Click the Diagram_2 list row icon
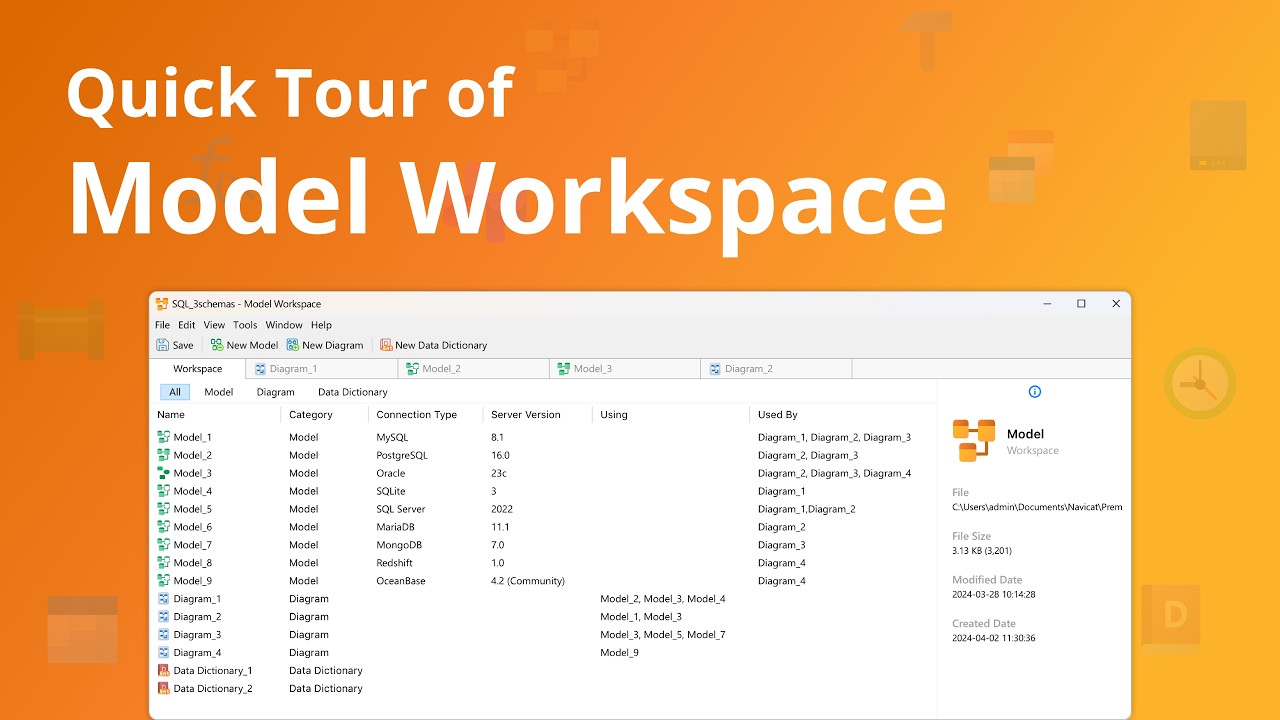1280x720 pixels. [x=164, y=617]
